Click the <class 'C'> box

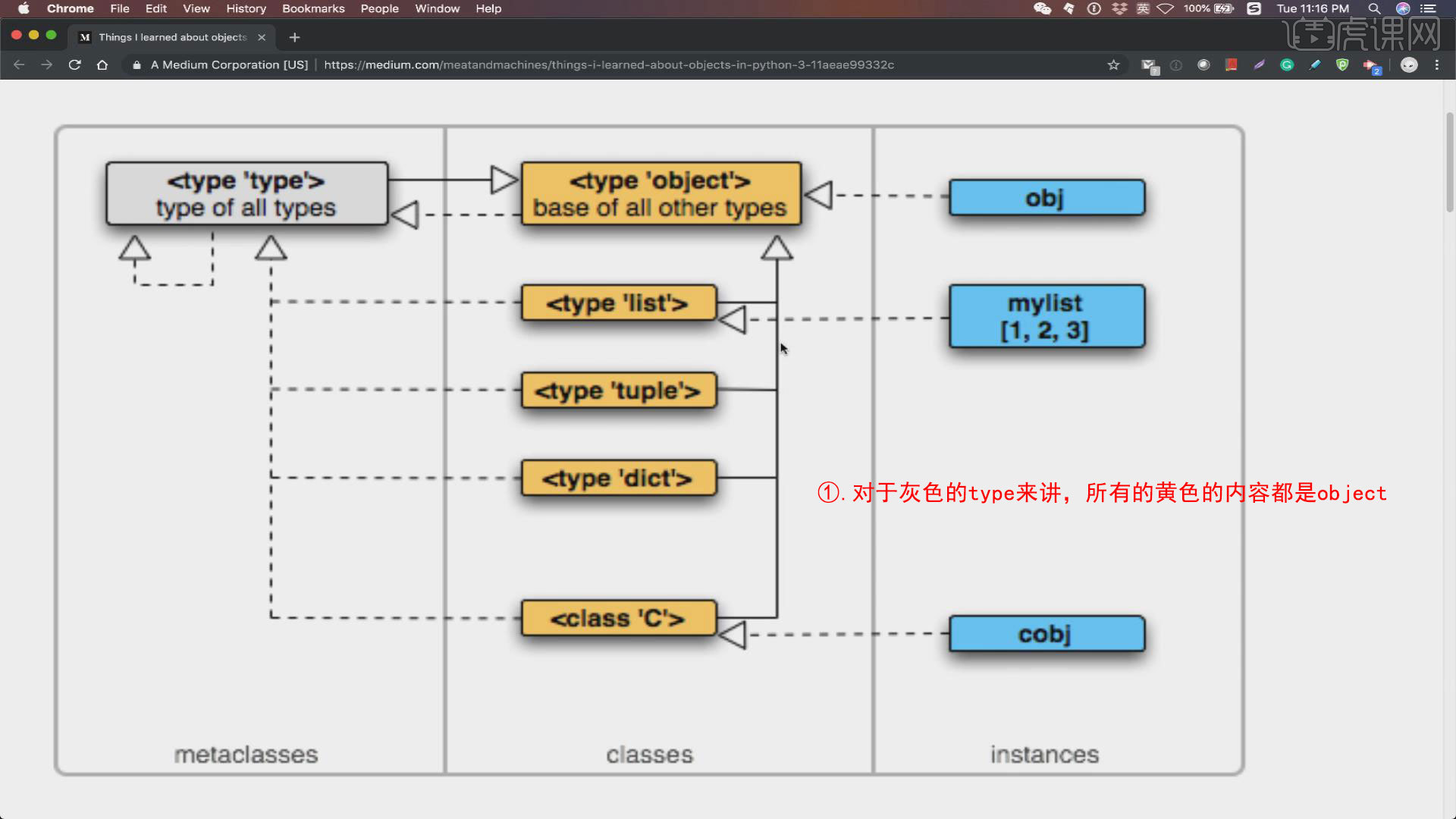618,618
